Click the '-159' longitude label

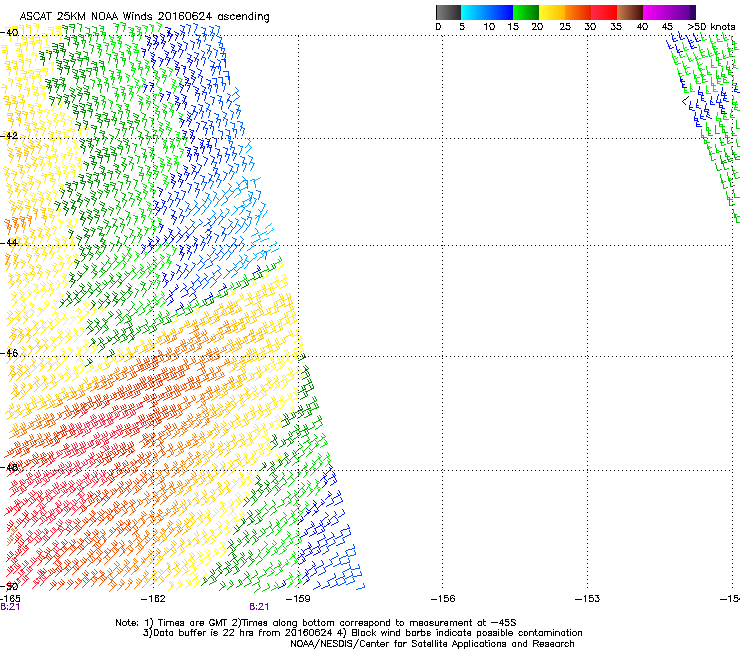pyautogui.click(x=298, y=599)
